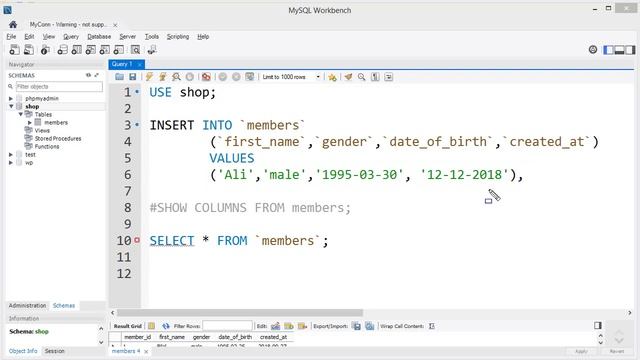The width and height of the screenshot is (640, 360).
Task: Click the rollback transaction icon
Action: pos(236,77)
